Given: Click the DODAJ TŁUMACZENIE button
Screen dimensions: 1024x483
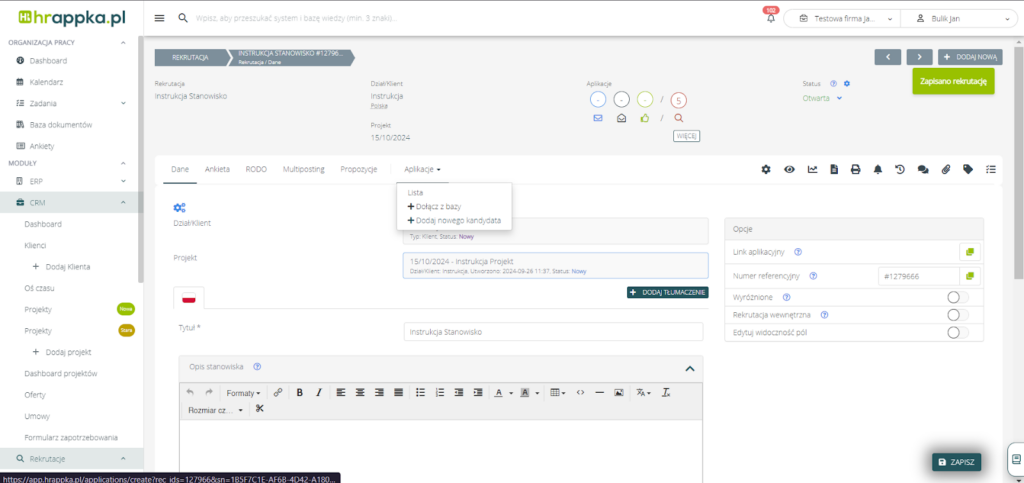Looking at the screenshot, I should tap(667, 292).
